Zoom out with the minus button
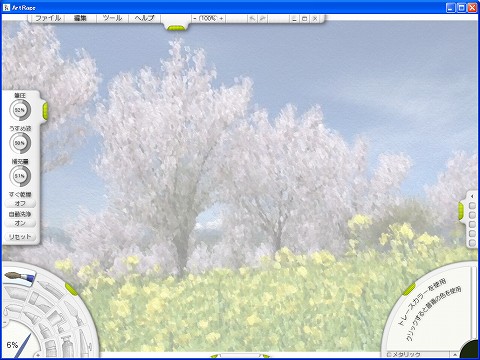The height and width of the screenshot is (360, 480). pyautogui.click(x=195, y=19)
